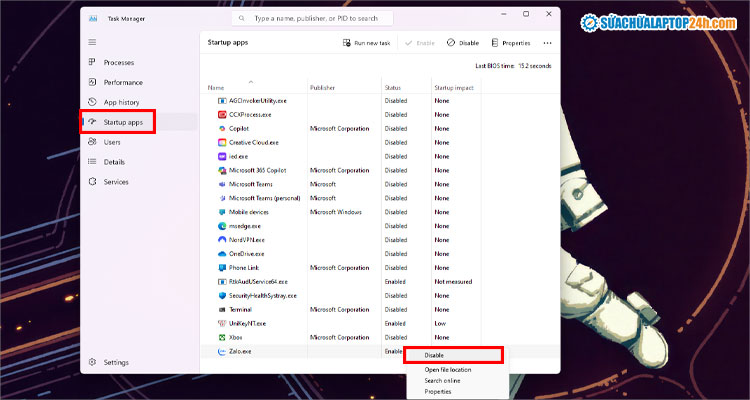Select the UniKeyNT.exe startup entry
This screenshot has height=400, width=750.
click(x=247, y=324)
